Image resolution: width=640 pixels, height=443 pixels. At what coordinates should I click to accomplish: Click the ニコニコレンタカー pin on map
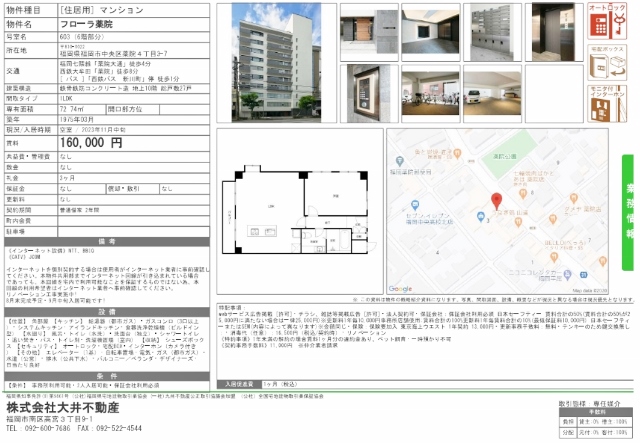[567, 274]
